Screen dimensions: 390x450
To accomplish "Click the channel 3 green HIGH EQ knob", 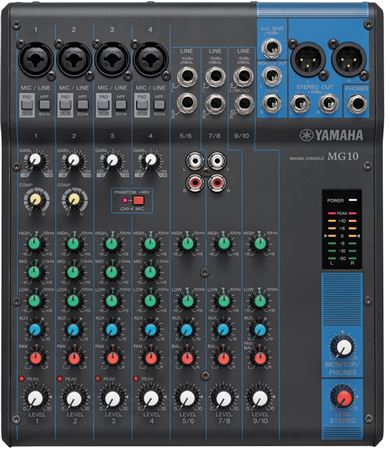I will click(x=112, y=244).
